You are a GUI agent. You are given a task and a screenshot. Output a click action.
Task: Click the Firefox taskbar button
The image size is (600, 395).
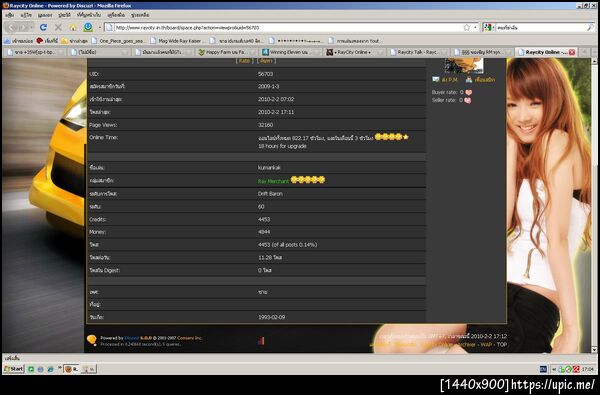pyautogui.click(x=71, y=369)
